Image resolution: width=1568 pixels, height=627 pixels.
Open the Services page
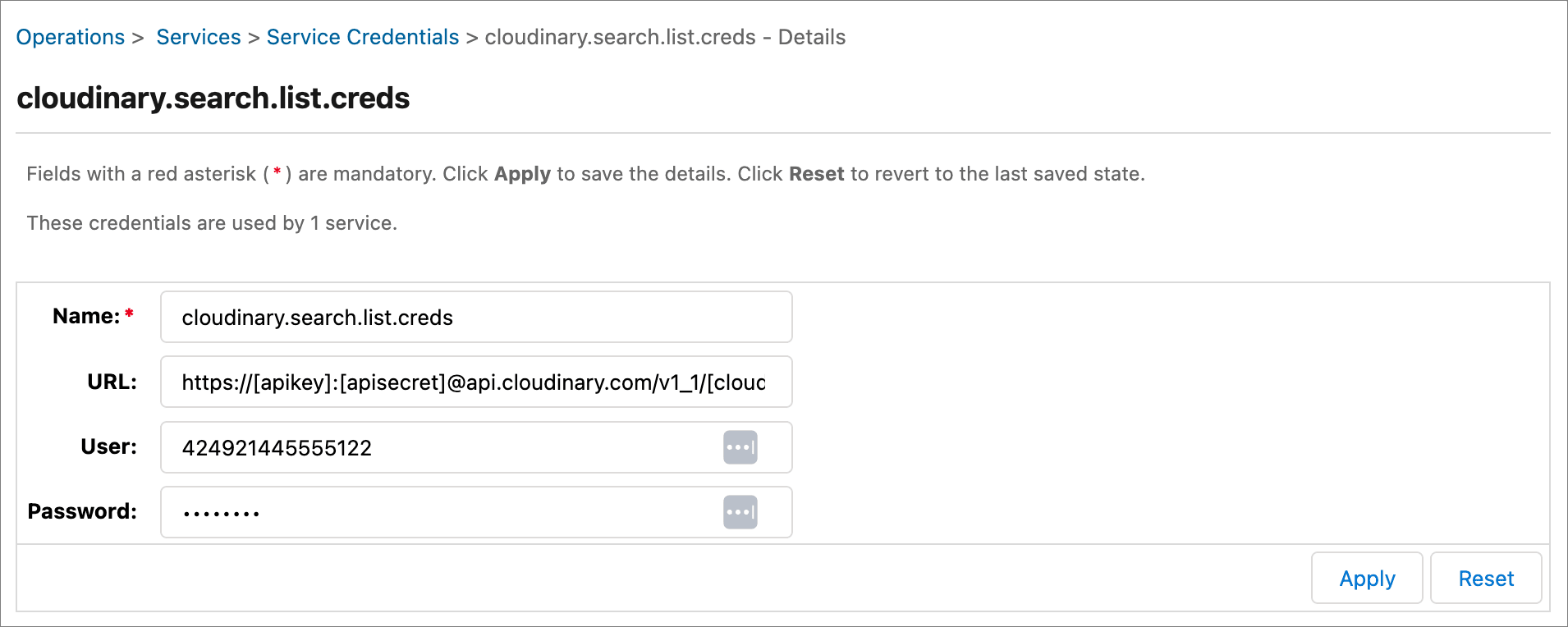point(199,37)
